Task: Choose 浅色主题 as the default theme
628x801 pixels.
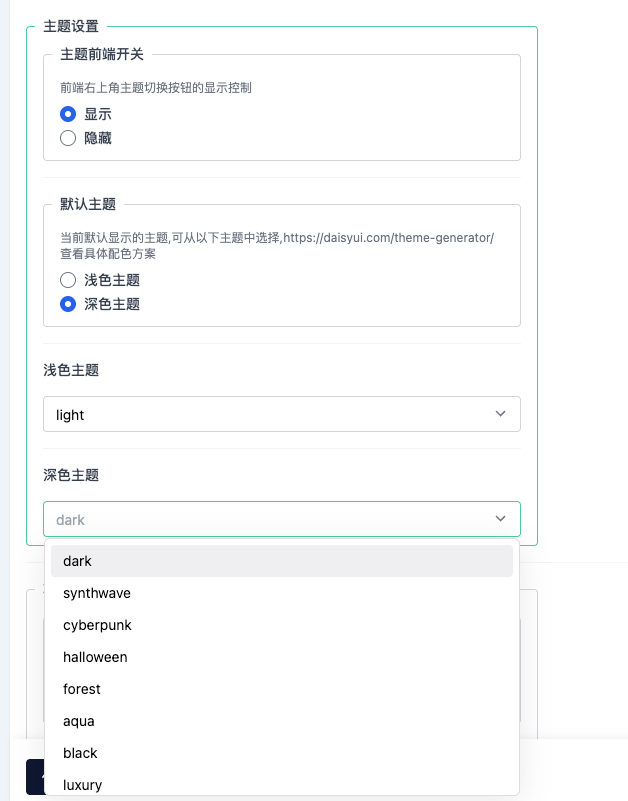Action: tap(68, 280)
